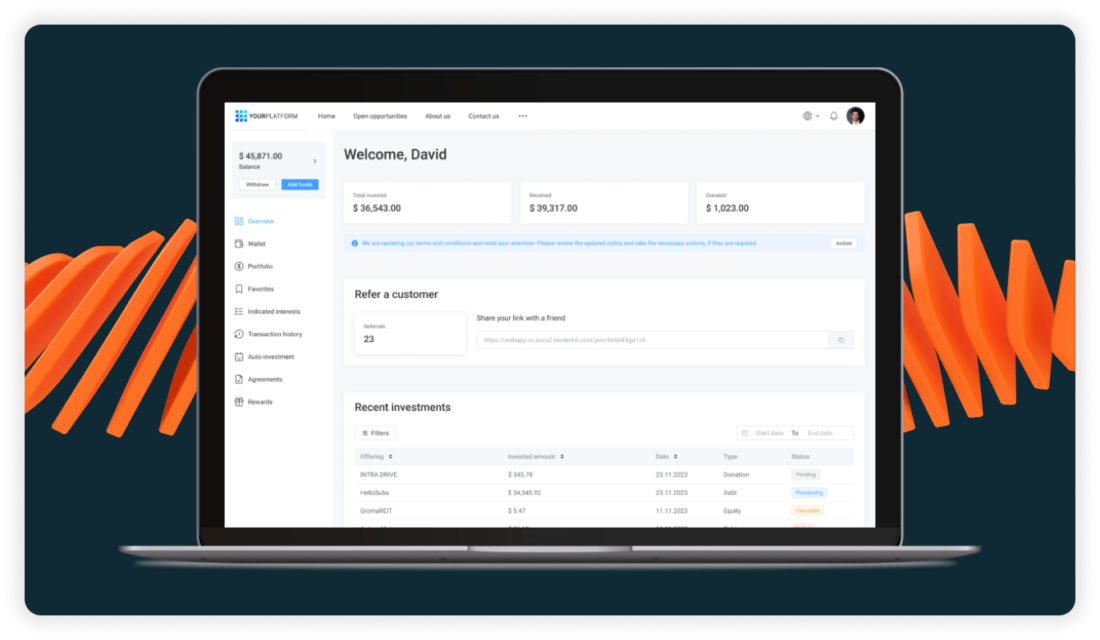Open the notifications bell

pyautogui.click(x=833, y=115)
